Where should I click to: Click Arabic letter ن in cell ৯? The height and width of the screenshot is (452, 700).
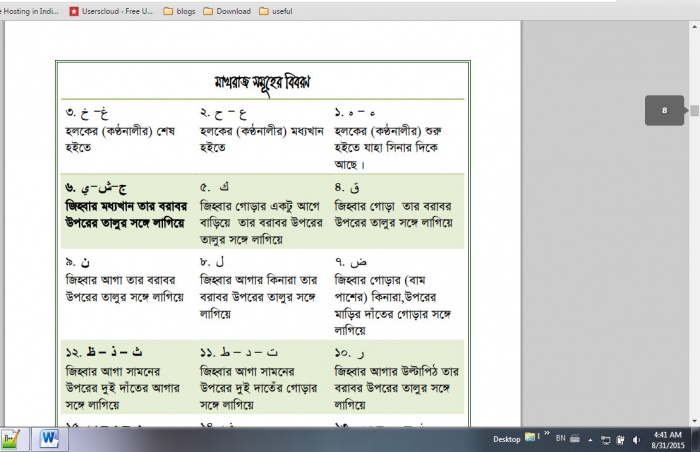click(85, 263)
